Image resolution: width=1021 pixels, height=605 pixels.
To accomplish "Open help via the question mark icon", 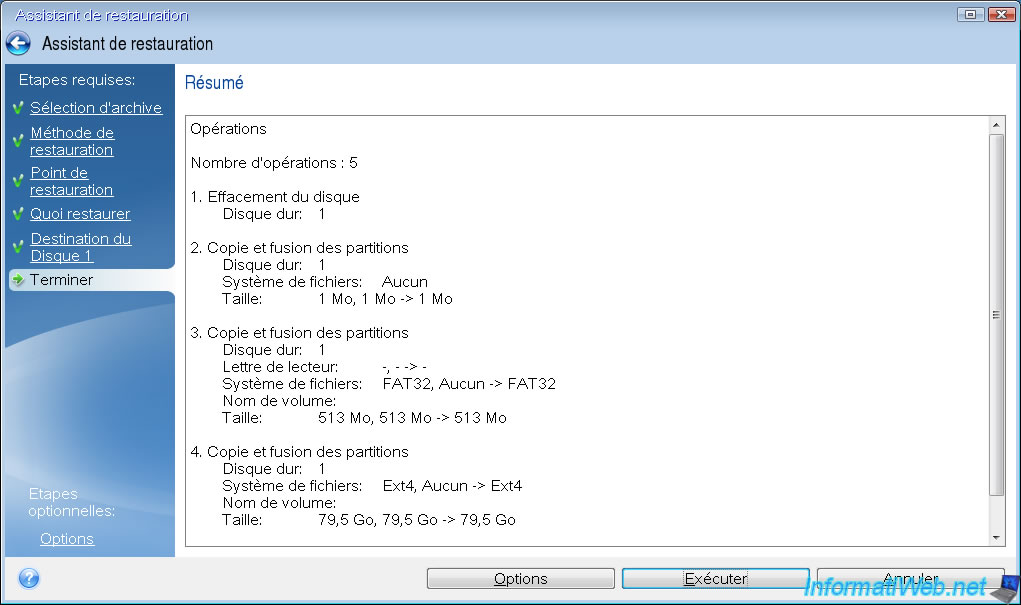I will coord(29,578).
